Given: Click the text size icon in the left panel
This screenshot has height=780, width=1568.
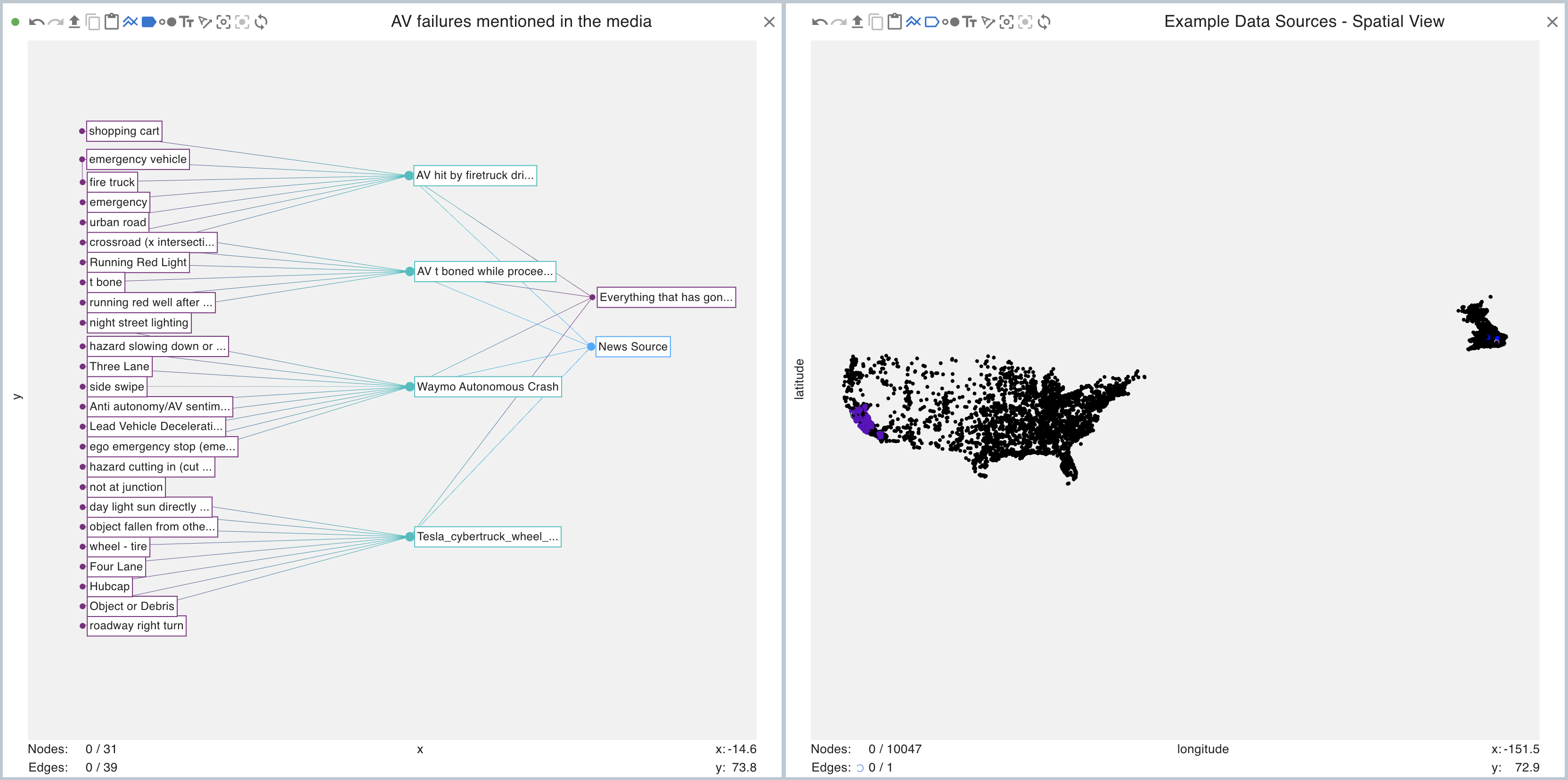Looking at the screenshot, I should click(x=186, y=23).
